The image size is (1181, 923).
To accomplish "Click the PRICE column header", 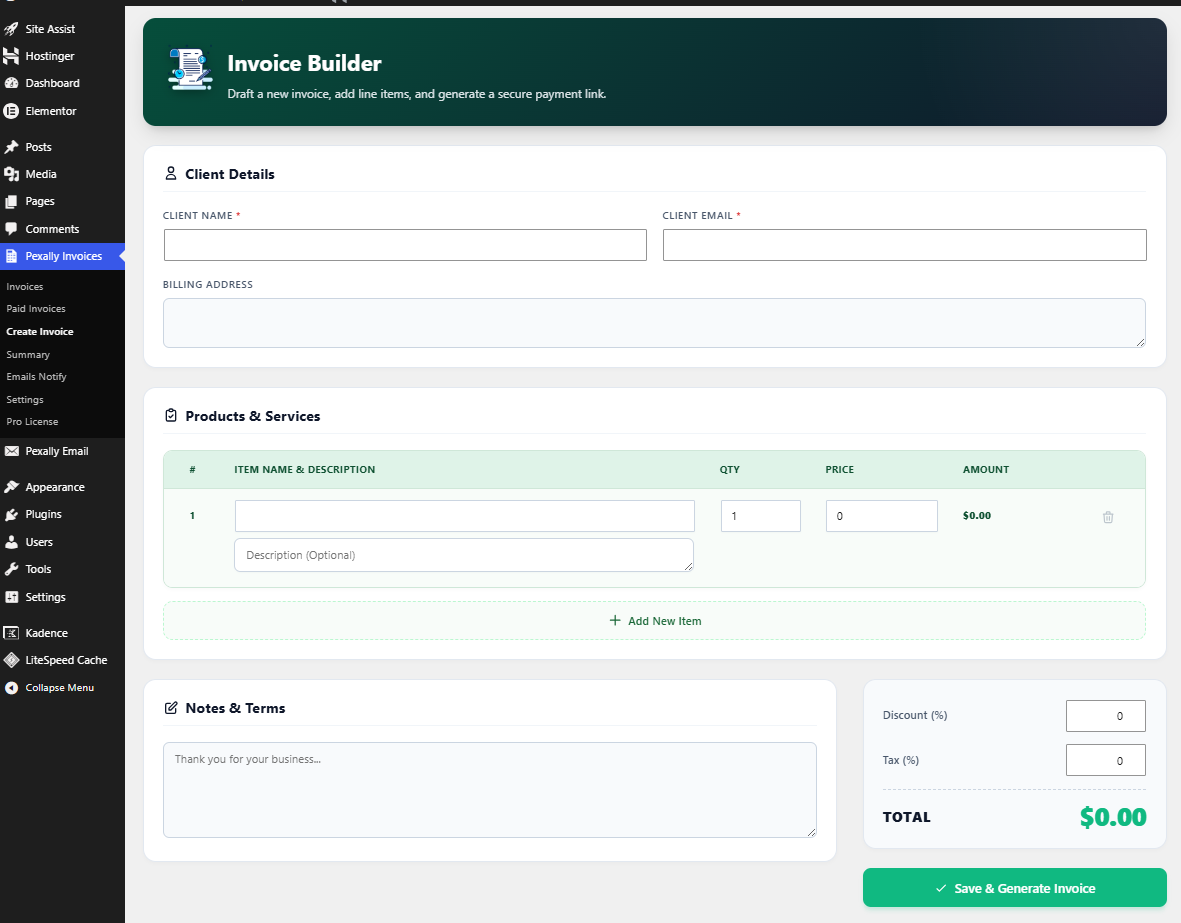I will click(840, 469).
